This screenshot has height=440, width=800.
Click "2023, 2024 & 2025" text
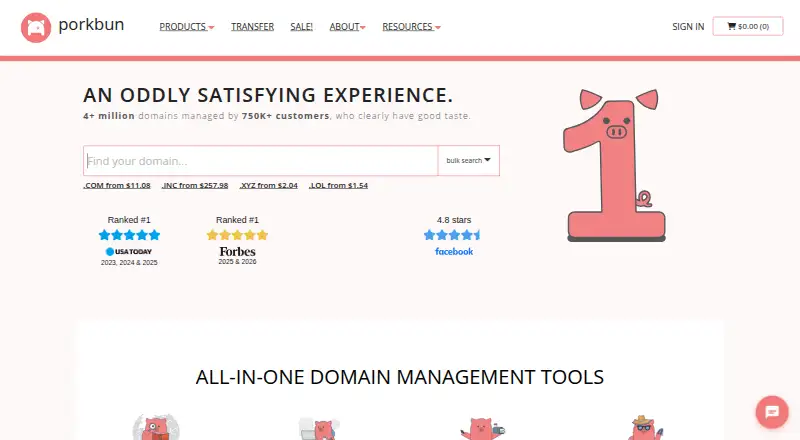click(x=129, y=262)
